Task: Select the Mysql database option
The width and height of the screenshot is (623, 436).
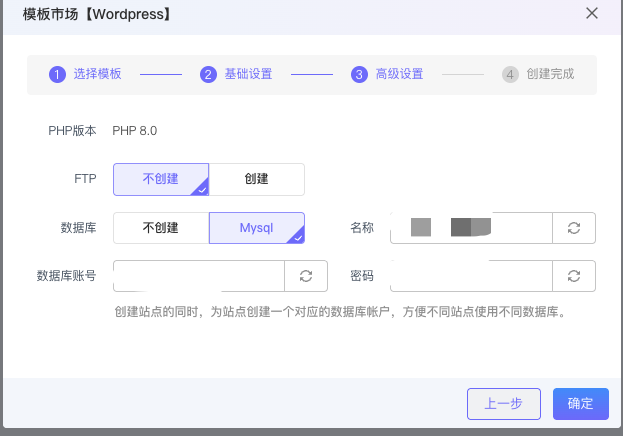Action: pyautogui.click(x=257, y=228)
